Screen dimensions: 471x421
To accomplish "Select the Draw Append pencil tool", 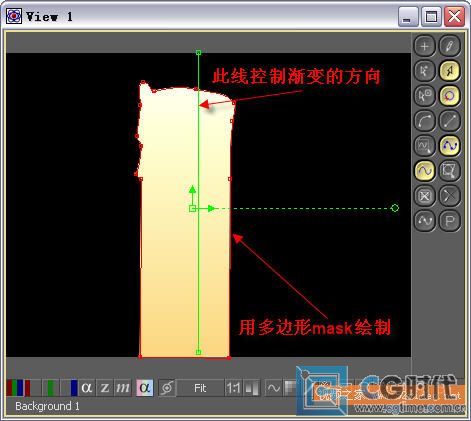I will pos(449,46).
